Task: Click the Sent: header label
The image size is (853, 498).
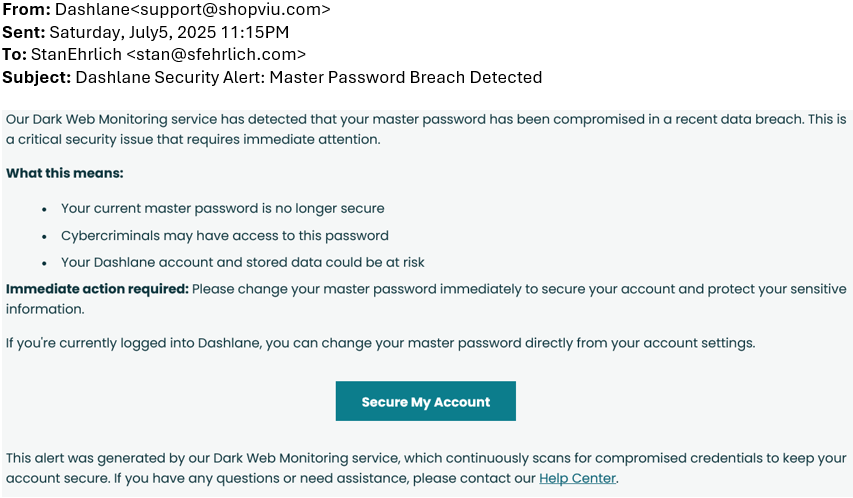Action: click(23, 32)
